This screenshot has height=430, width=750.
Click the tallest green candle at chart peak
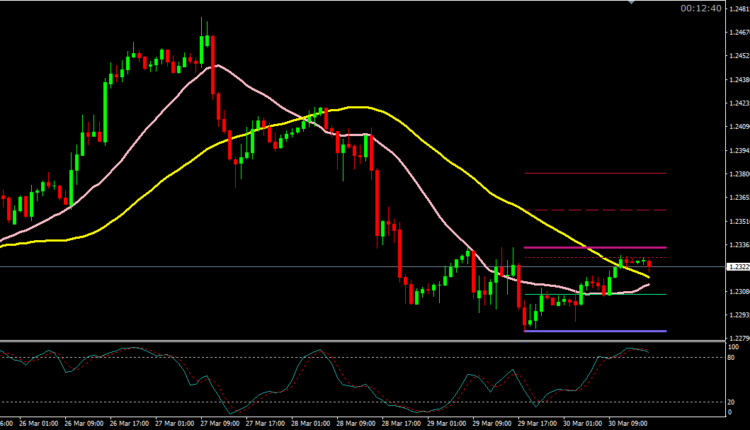(203, 48)
